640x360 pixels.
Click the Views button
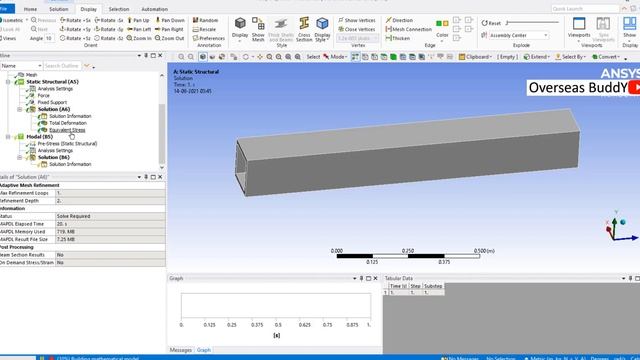8,38
